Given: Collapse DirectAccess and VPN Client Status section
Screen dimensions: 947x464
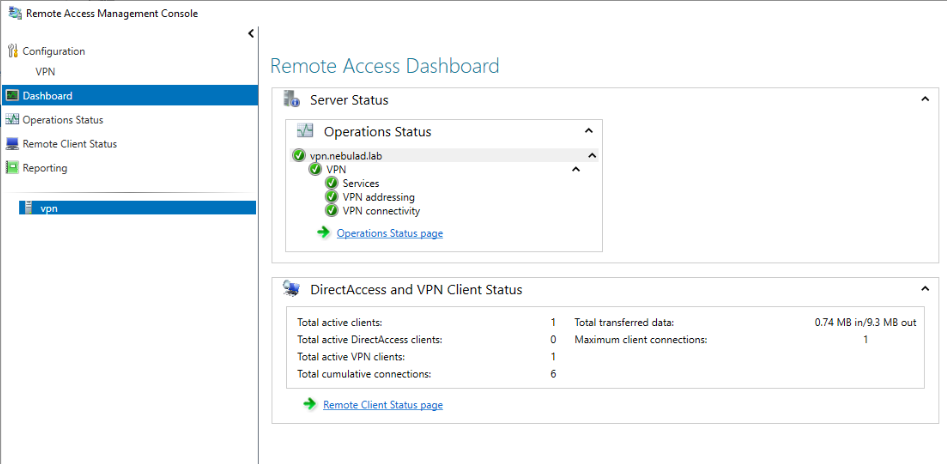Looking at the screenshot, I should 925,289.
